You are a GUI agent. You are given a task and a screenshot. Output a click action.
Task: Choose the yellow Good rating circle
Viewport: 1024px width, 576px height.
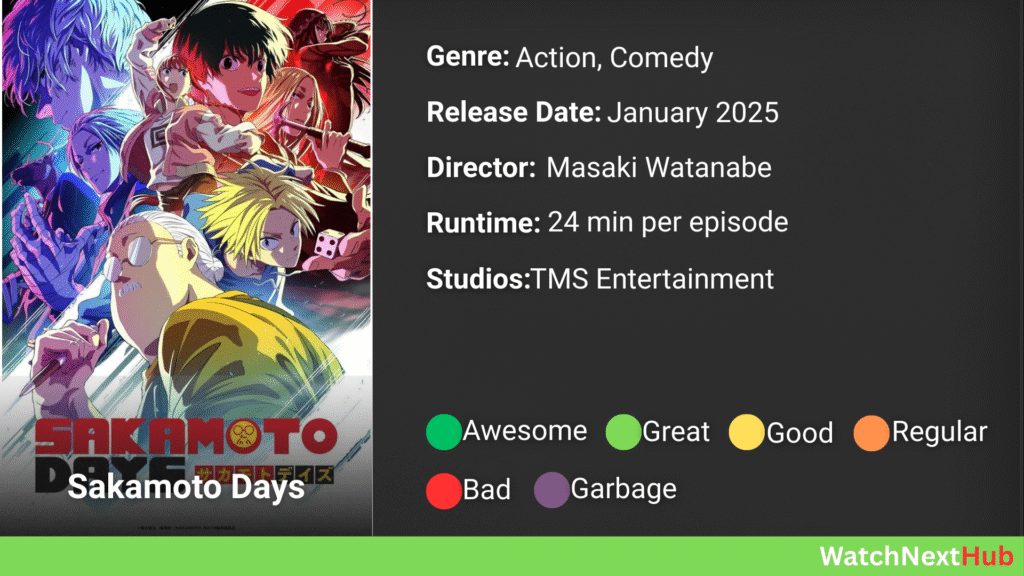pos(746,432)
